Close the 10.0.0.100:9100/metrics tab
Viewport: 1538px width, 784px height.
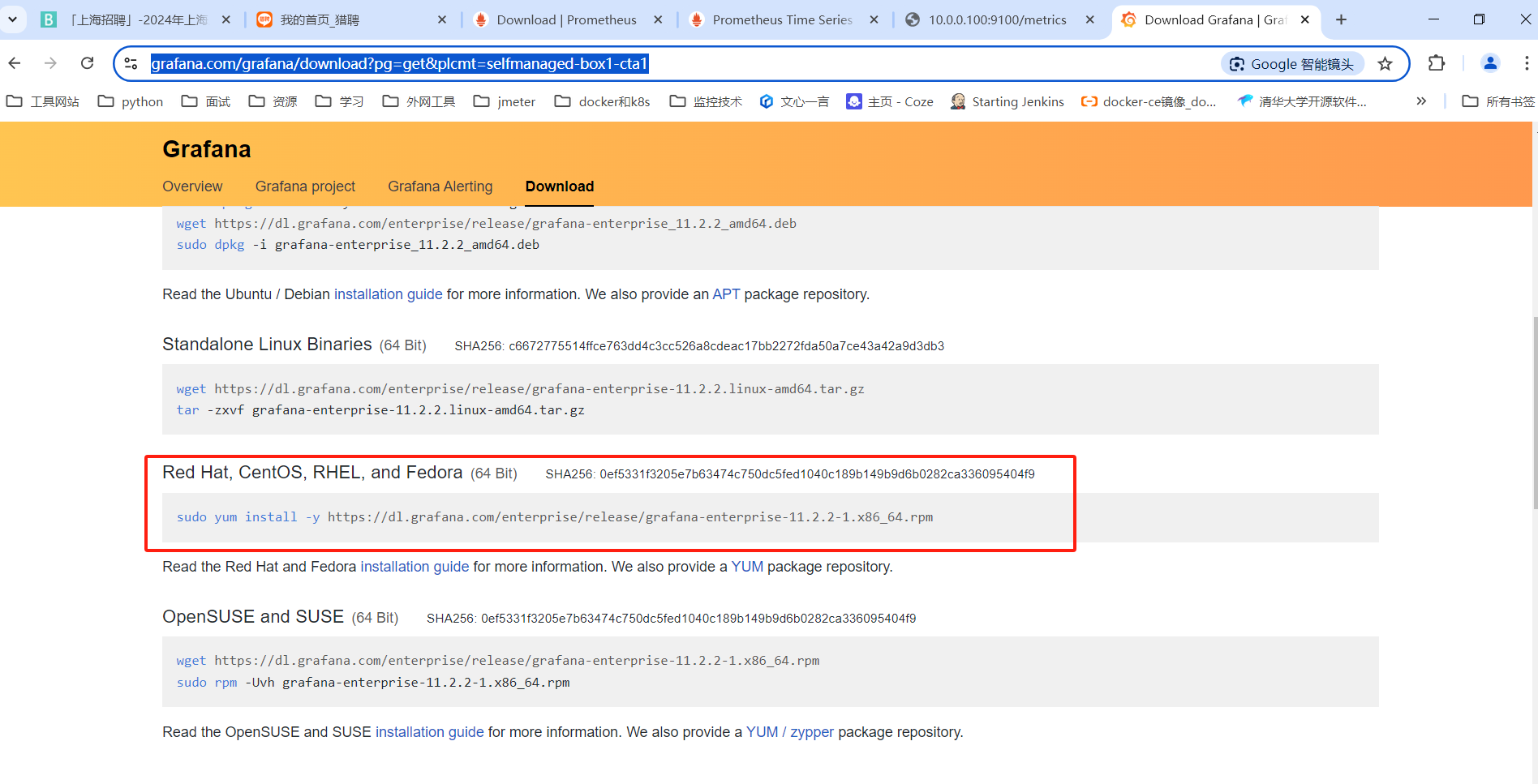[1090, 19]
